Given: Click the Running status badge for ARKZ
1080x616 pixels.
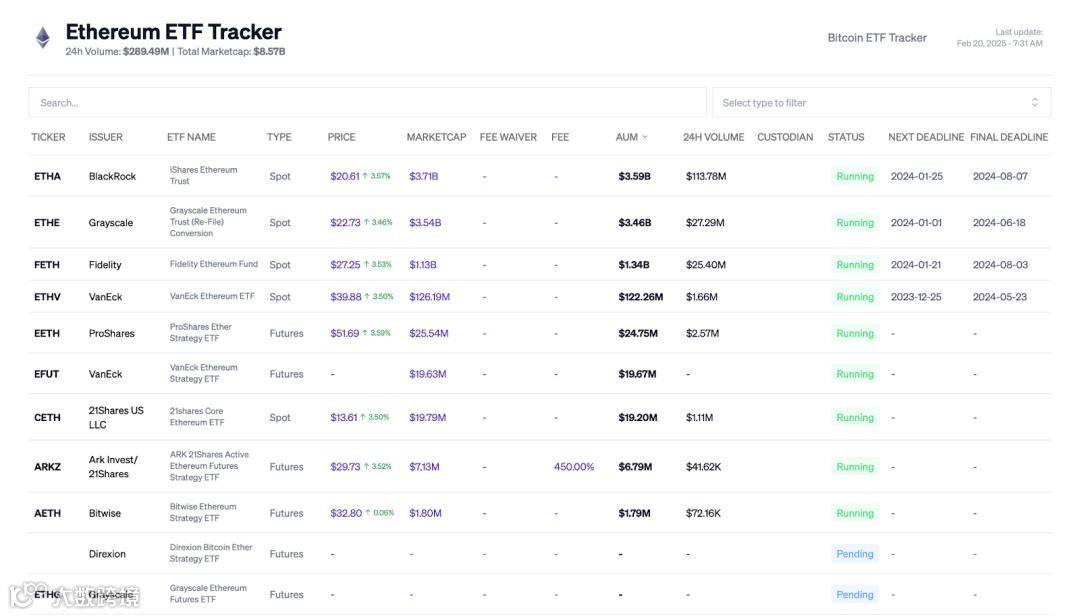Looking at the screenshot, I should pyautogui.click(x=855, y=467).
